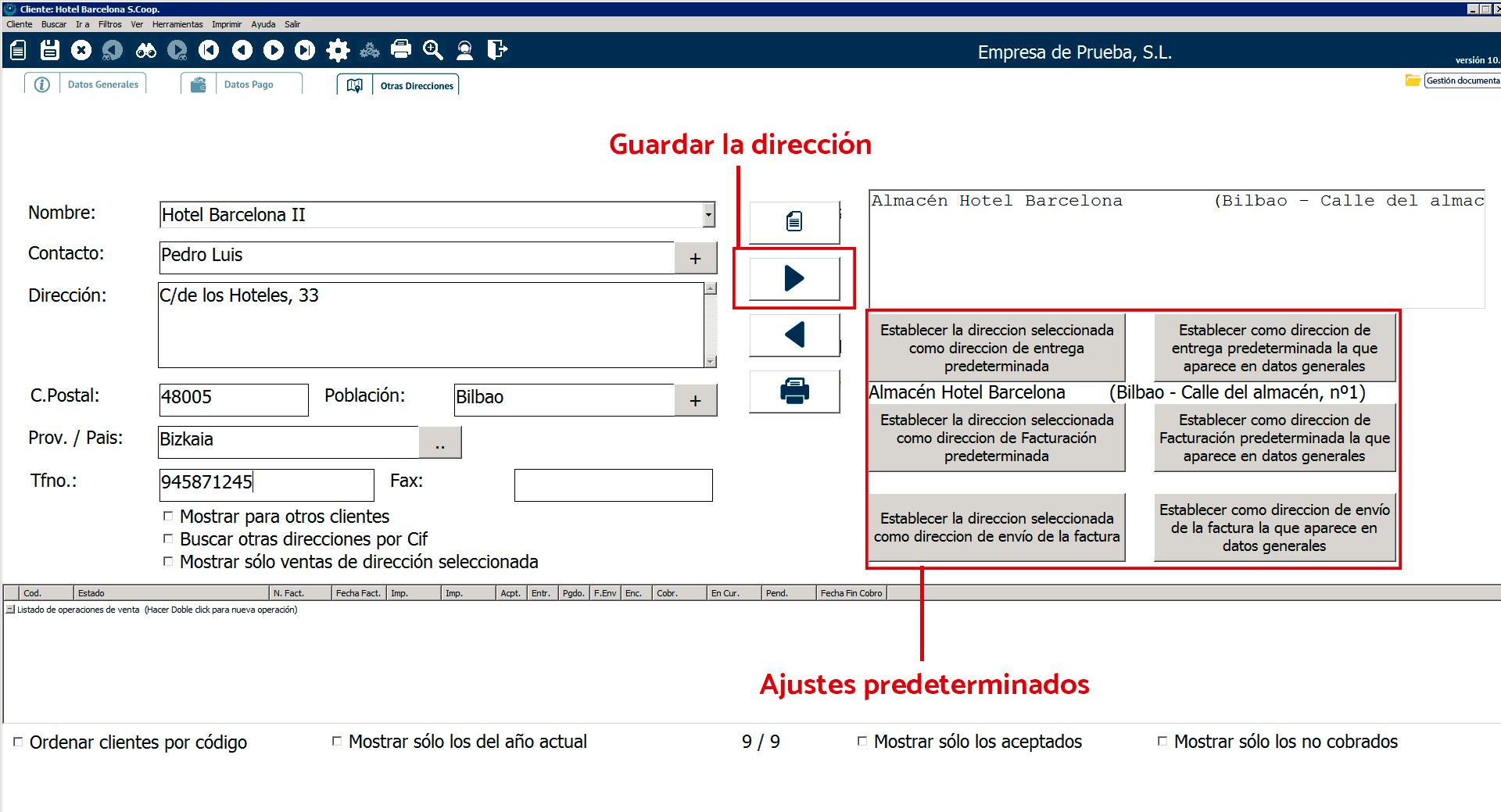
Task: Check 'Buscar otras direcciones por Cif'
Action: coord(167,538)
